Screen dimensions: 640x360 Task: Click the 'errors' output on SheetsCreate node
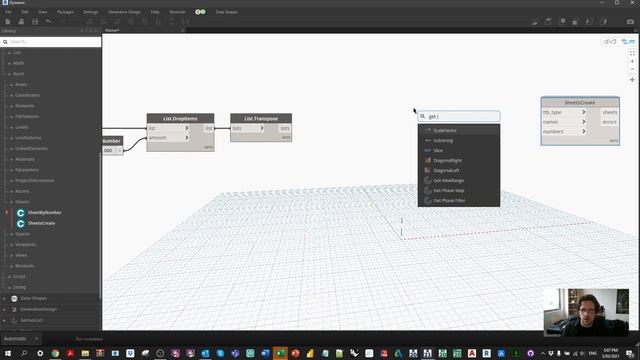[610, 122]
